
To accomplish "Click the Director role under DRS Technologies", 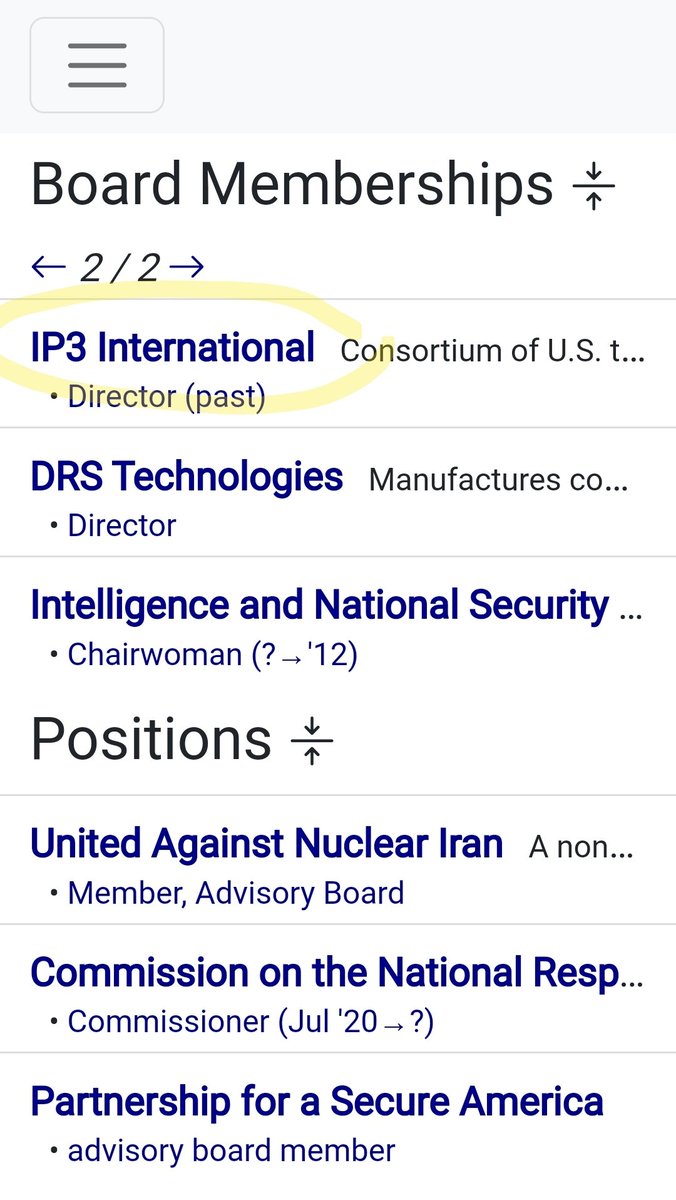I will click(122, 525).
